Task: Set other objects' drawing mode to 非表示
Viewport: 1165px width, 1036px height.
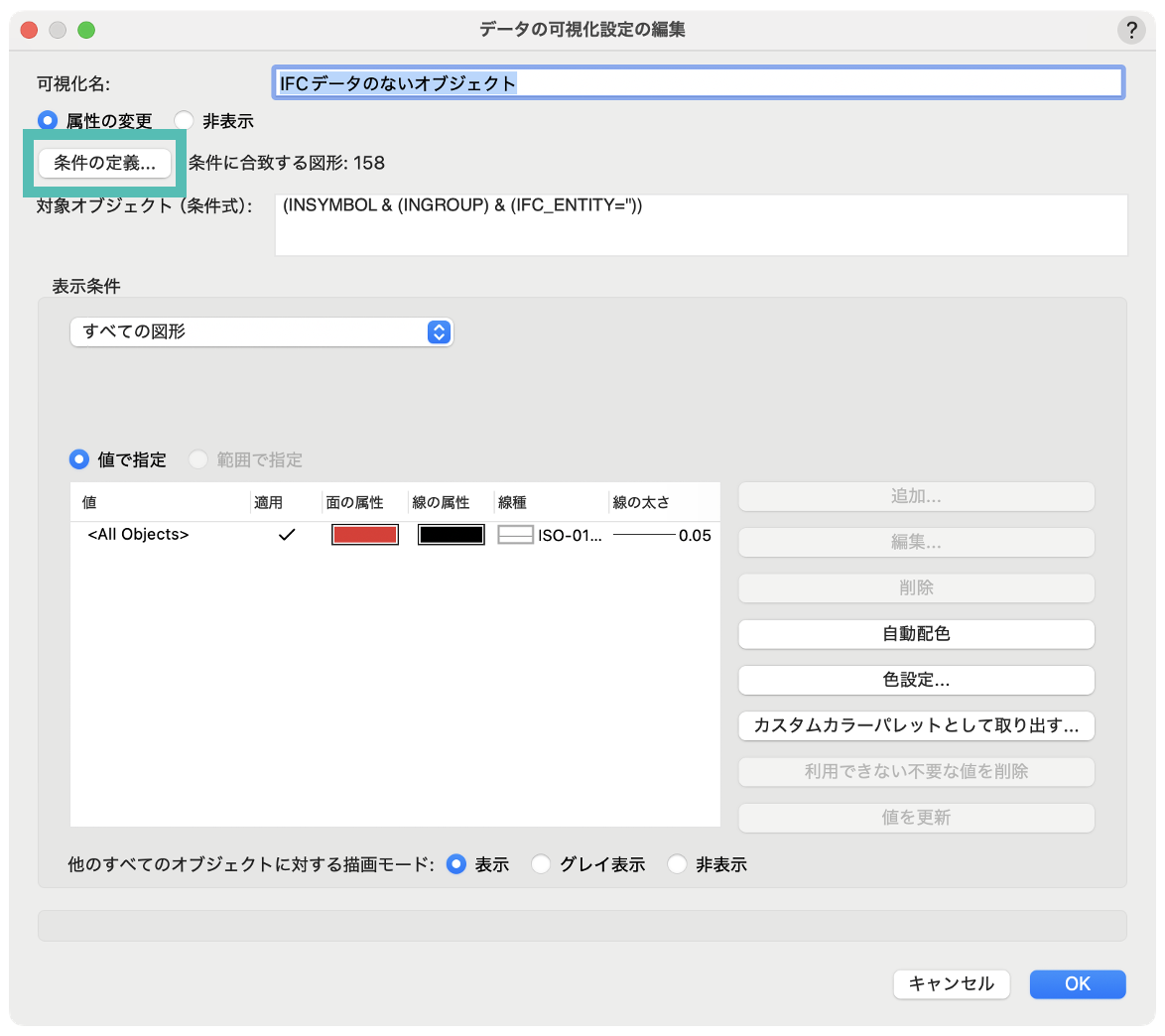Action: pyautogui.click(x=677, y=864)
